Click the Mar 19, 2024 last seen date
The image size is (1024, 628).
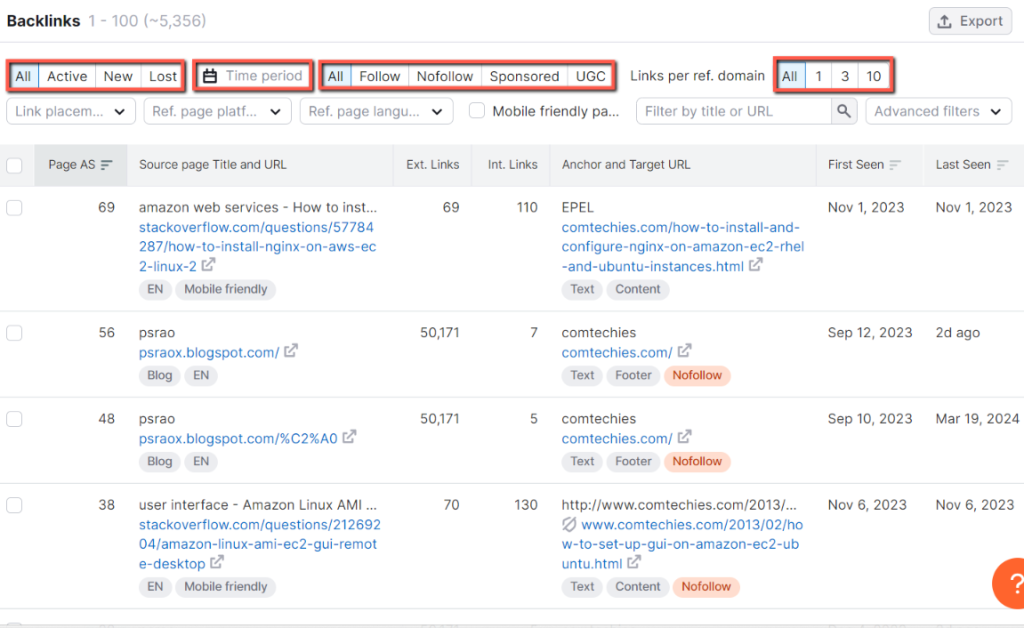(977, 419)
